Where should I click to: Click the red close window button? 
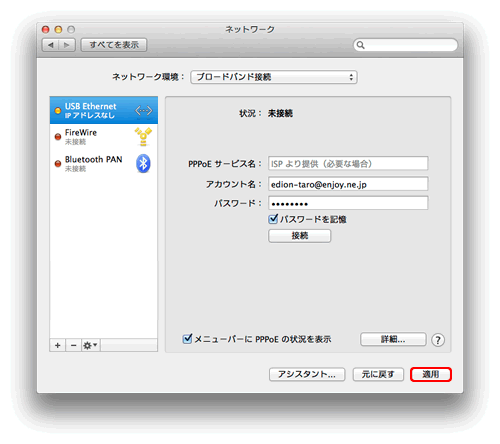point(46,30)
